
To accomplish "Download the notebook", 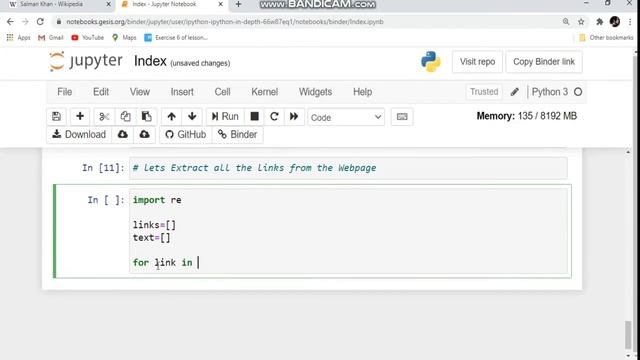I will (x=79, y=135).
